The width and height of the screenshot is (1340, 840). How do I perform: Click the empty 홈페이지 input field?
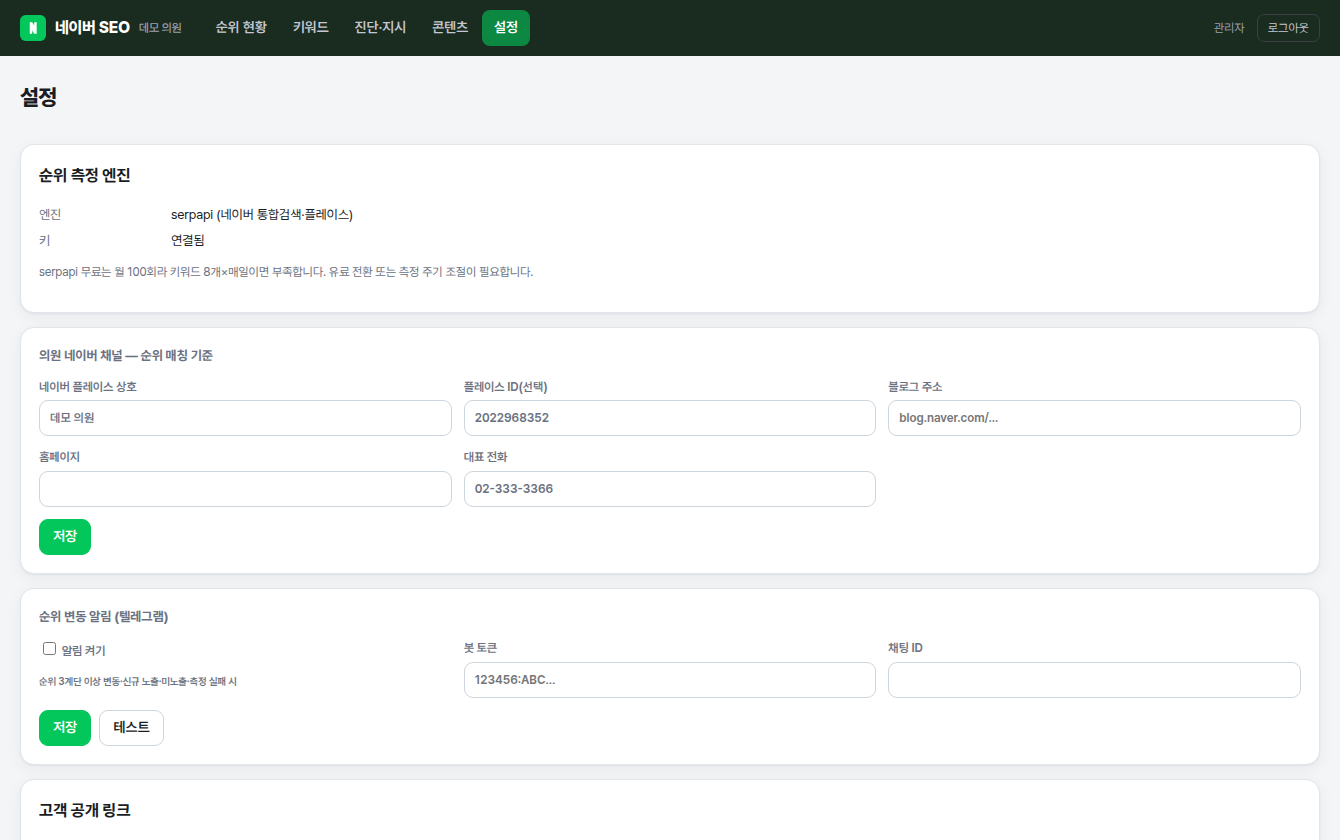pos(245,489)
